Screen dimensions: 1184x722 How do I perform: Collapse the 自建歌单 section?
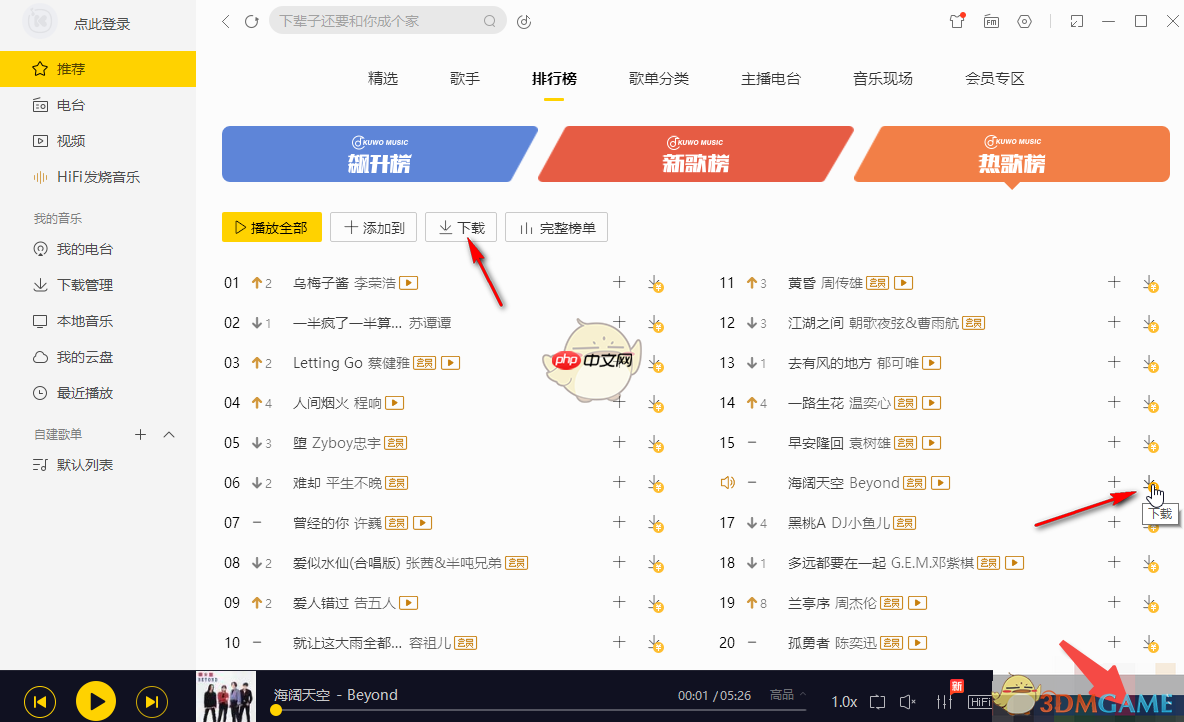pyautogui.click(x=168, y=434)
